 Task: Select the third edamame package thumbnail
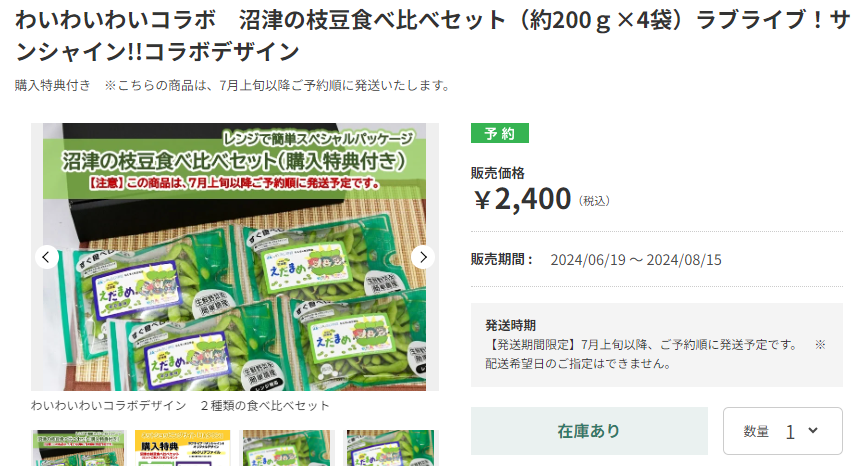286,448
